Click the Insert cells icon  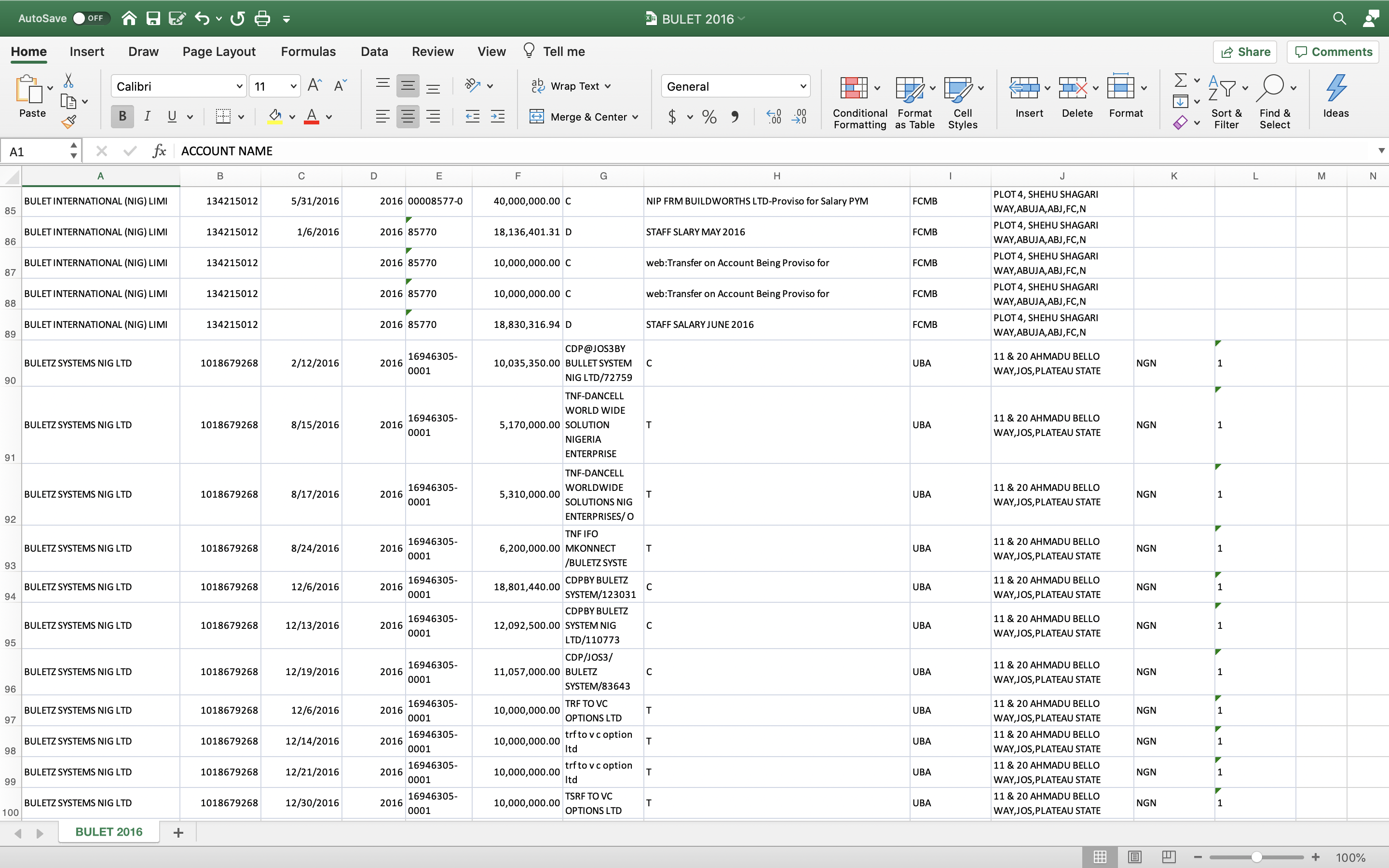(x=1024, y=88)
